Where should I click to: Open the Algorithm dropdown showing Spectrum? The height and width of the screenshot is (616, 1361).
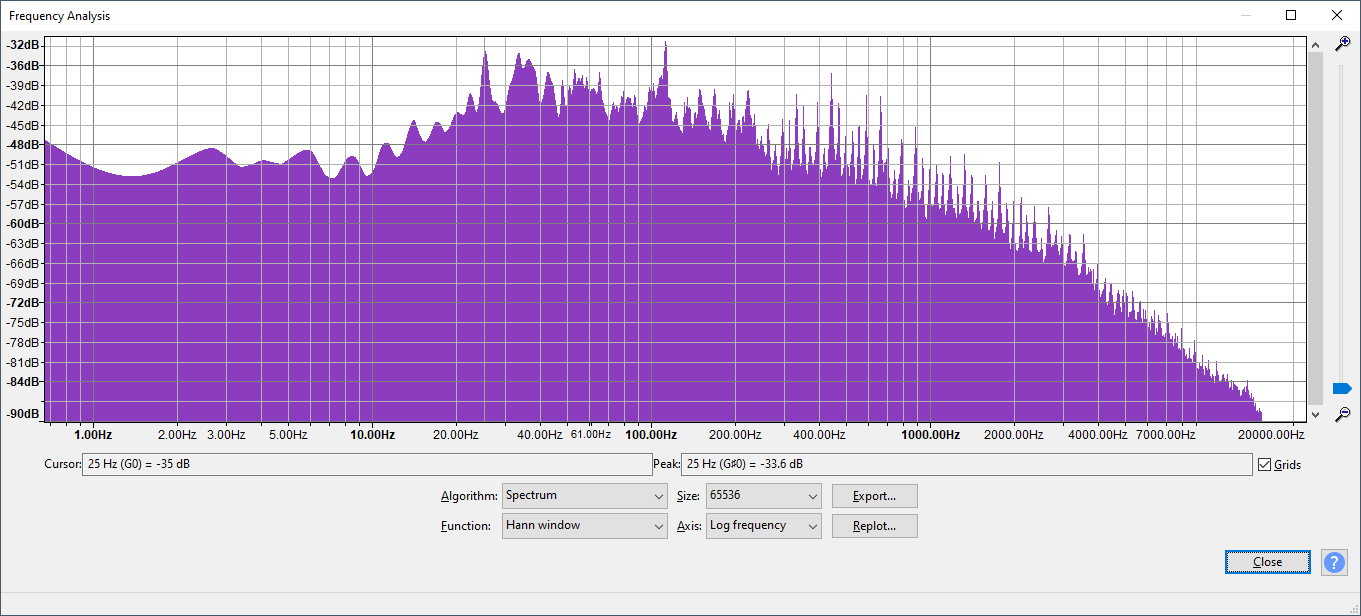pos(584,496)
